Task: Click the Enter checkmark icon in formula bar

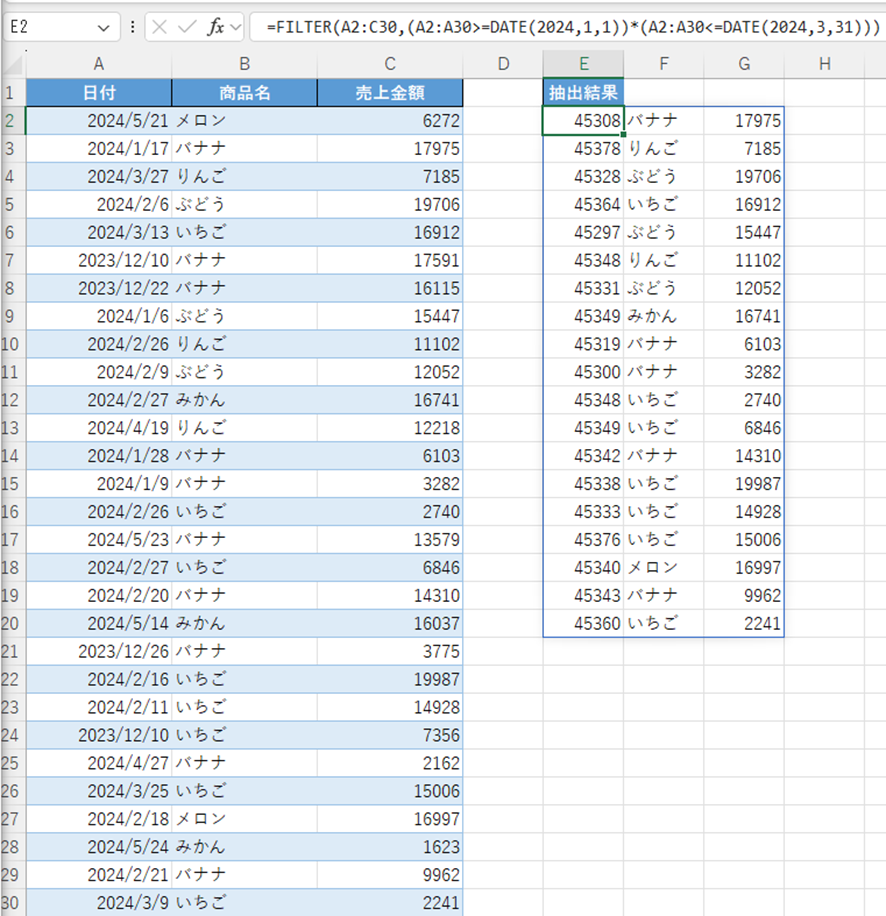Action: (186, 28)
